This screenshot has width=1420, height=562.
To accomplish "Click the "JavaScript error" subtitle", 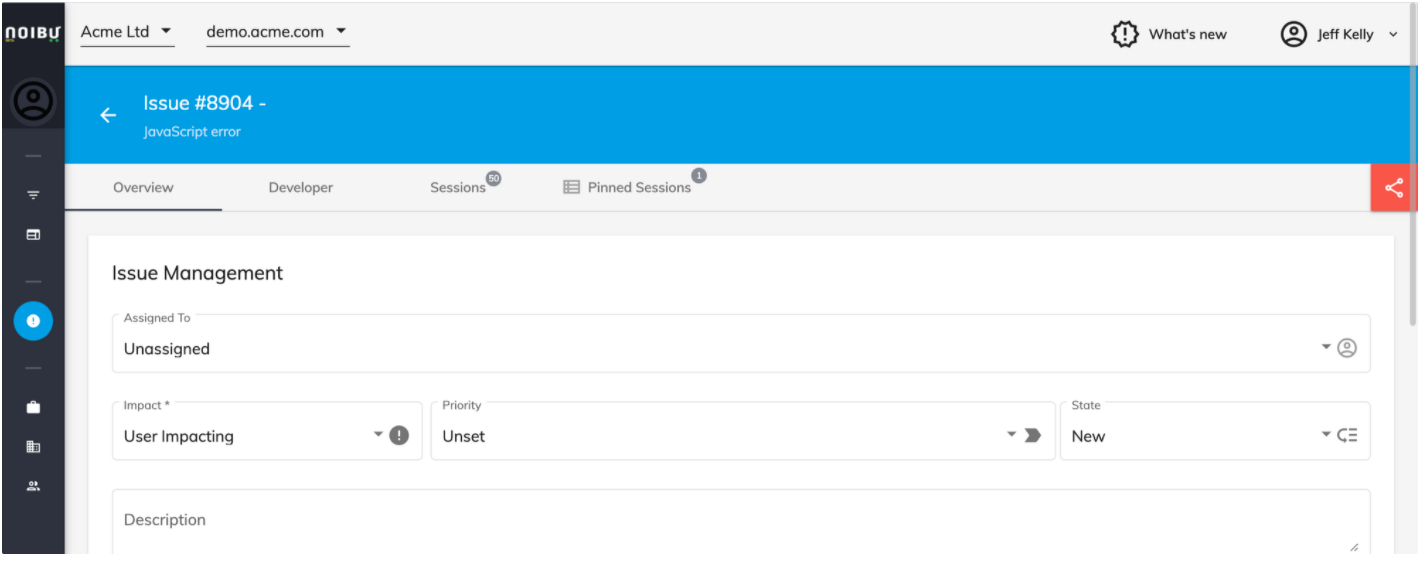I will (192, 131).
